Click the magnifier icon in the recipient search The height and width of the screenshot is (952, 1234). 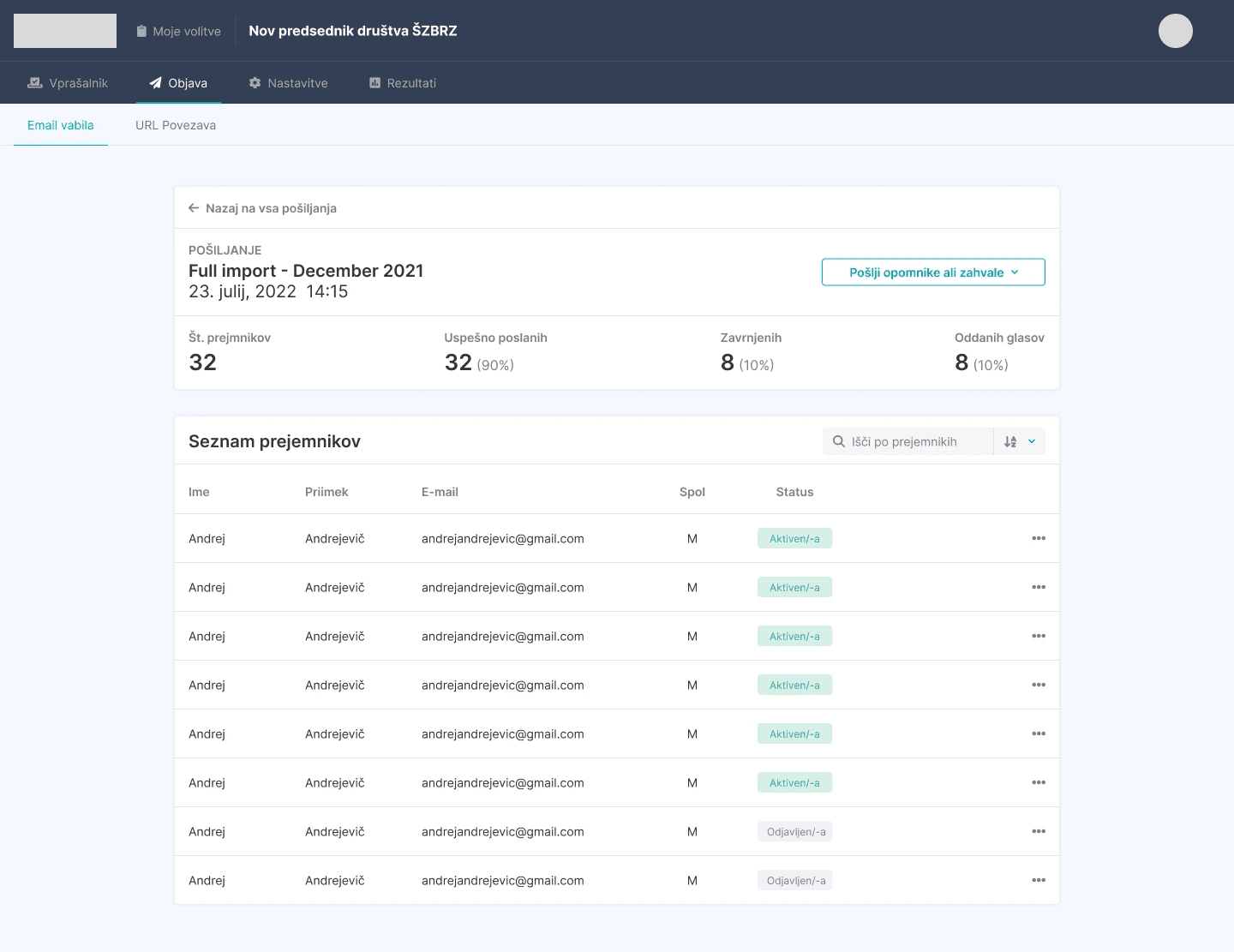point(838,441)
